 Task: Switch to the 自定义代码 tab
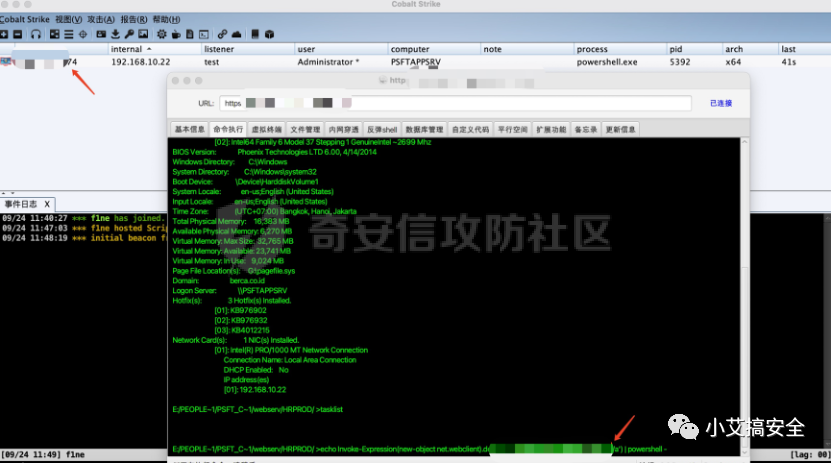click(470, 129)
